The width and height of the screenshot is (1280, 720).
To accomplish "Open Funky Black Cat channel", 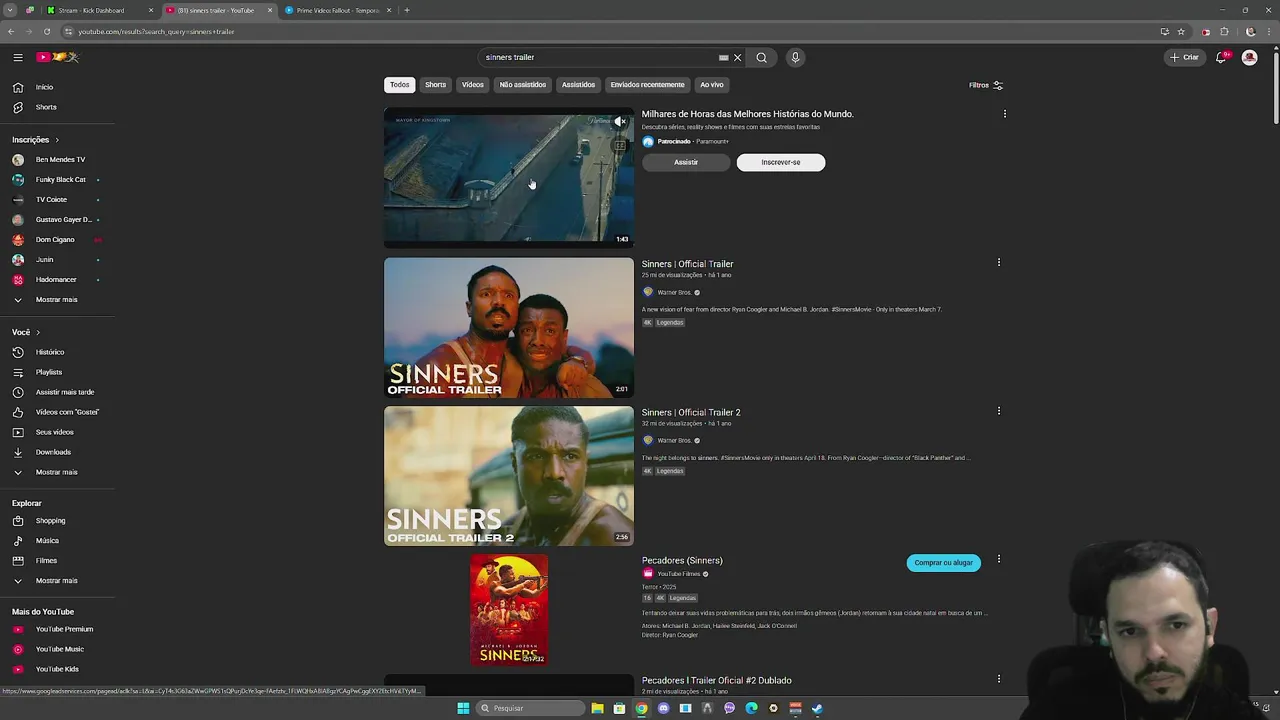I will click(58, 179).
